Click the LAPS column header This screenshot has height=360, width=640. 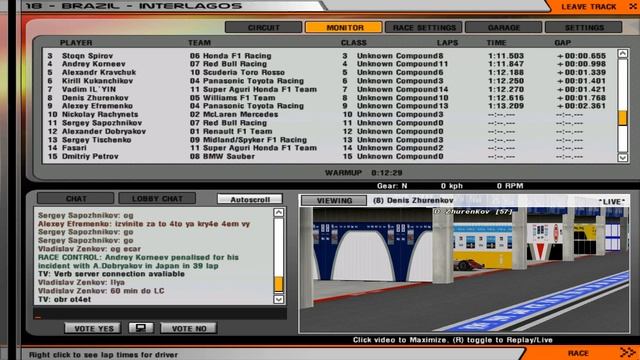447,42
